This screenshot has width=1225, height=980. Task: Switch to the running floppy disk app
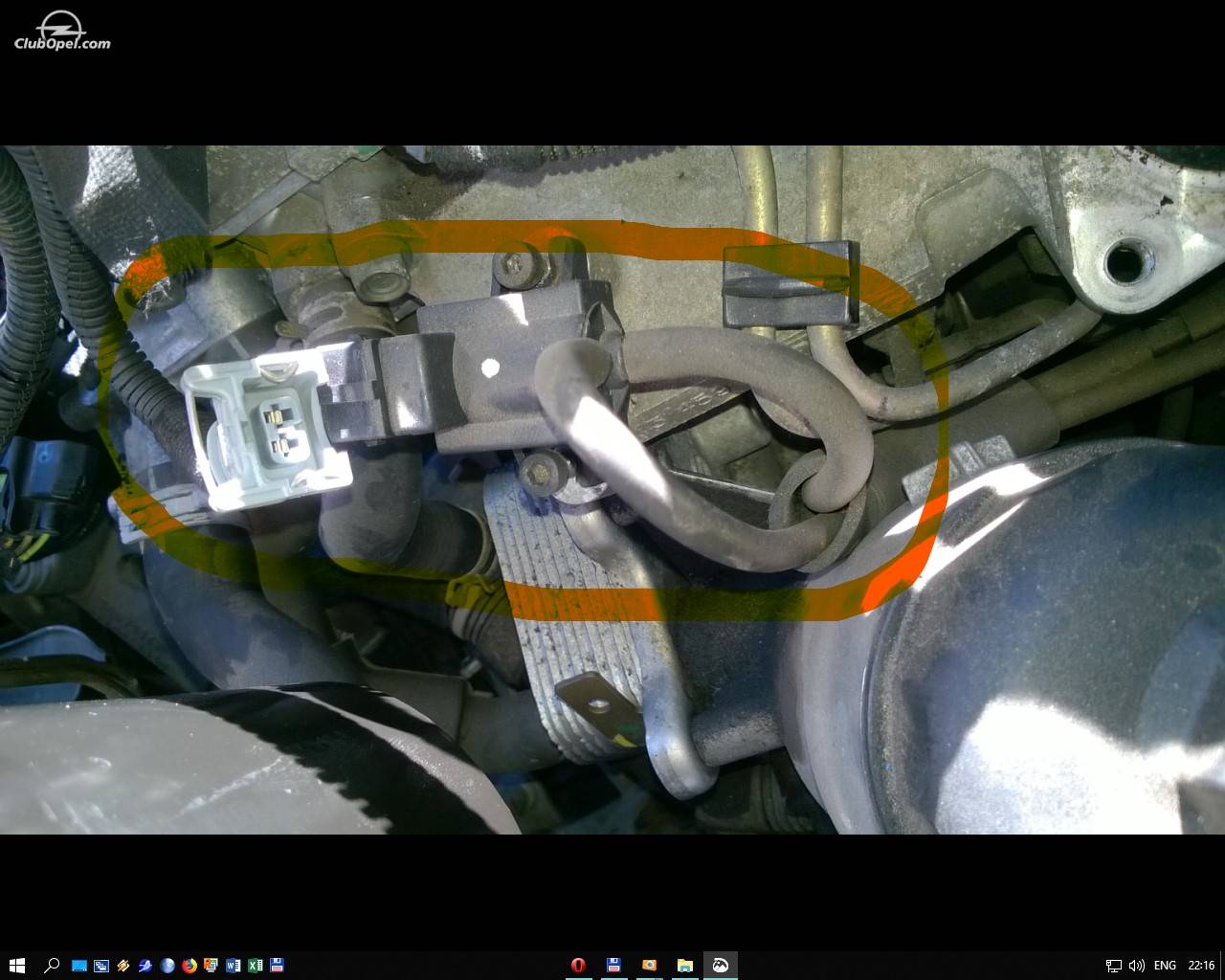pyautogui.click(x=613, y=966)
